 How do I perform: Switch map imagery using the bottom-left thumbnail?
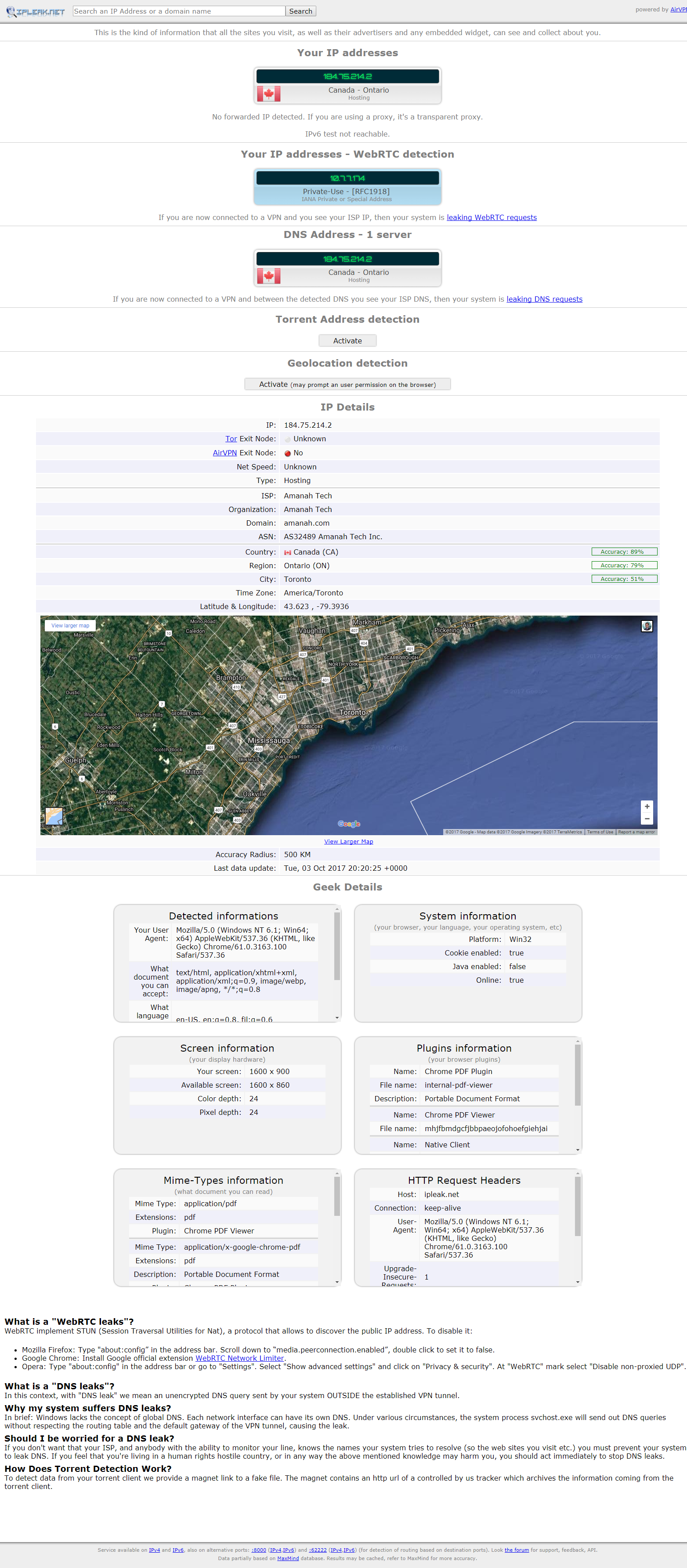coord(54,816)
